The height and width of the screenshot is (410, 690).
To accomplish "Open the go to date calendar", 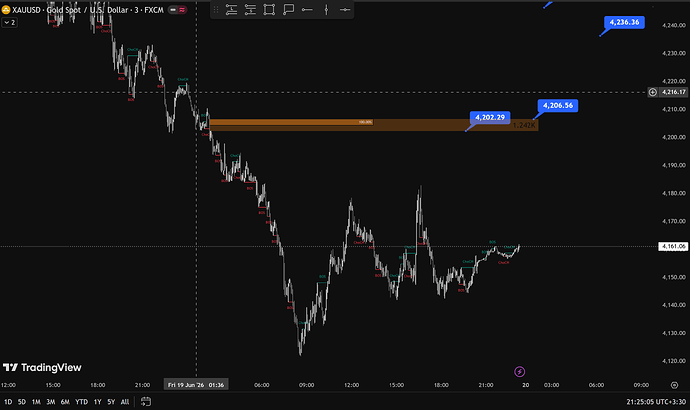I will pyautogui.click(x=146, y=402).
